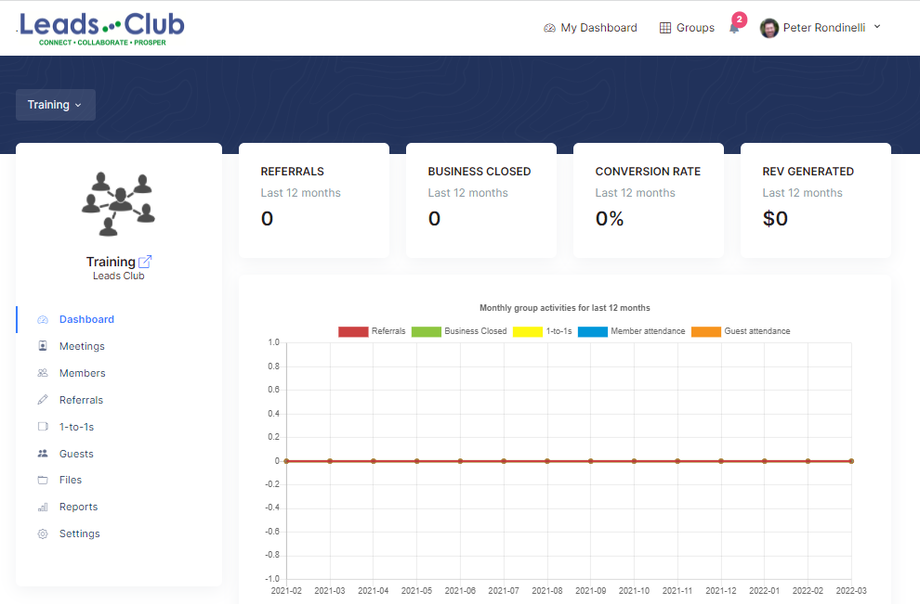Click the chart title 'Monthly group activities'
Image resolution: width=920 pixels, height=604 pixels.
pyautogui.click(x=564, y=308)
